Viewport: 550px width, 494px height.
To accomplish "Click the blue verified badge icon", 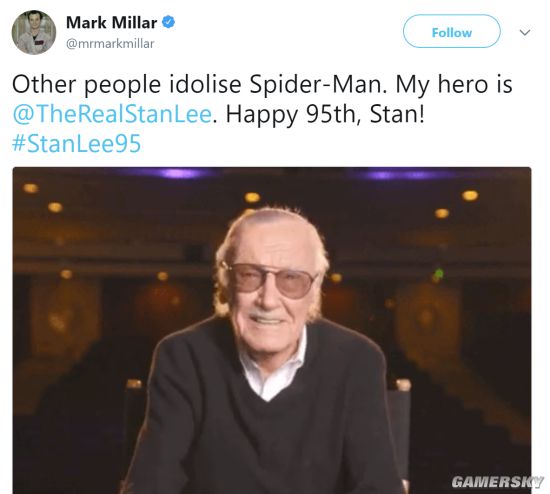I will click(x=168, y=22).
